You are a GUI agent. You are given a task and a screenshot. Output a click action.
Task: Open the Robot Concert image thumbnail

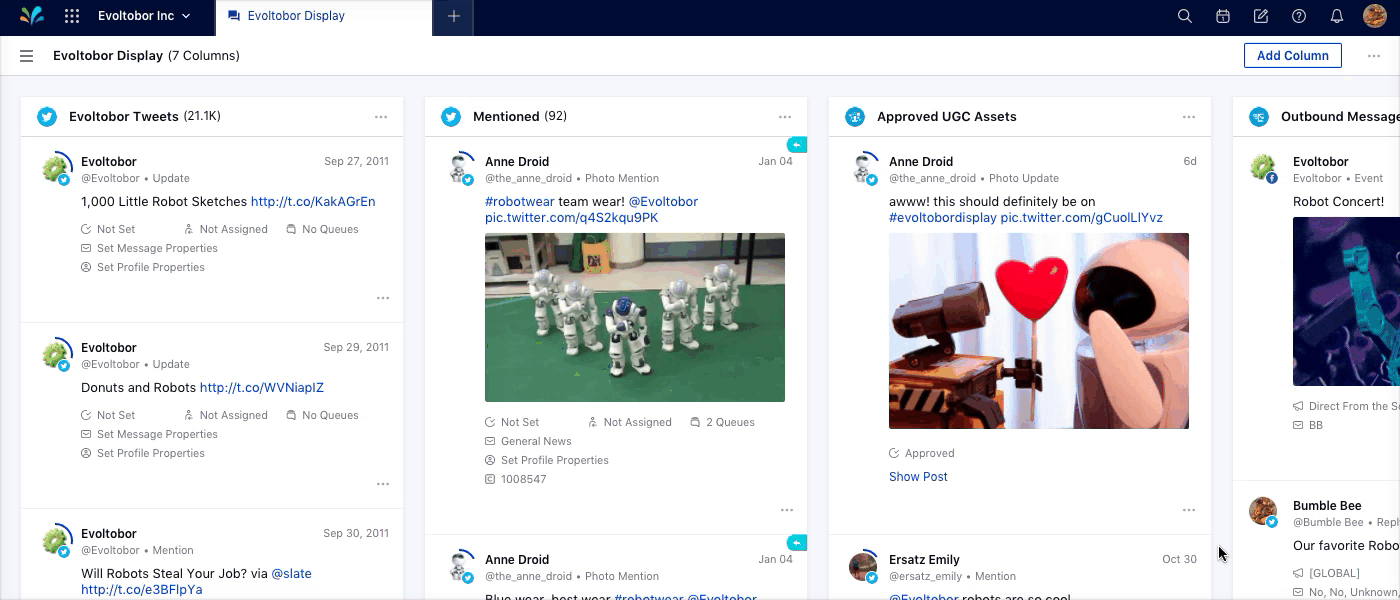(1346, 302)
